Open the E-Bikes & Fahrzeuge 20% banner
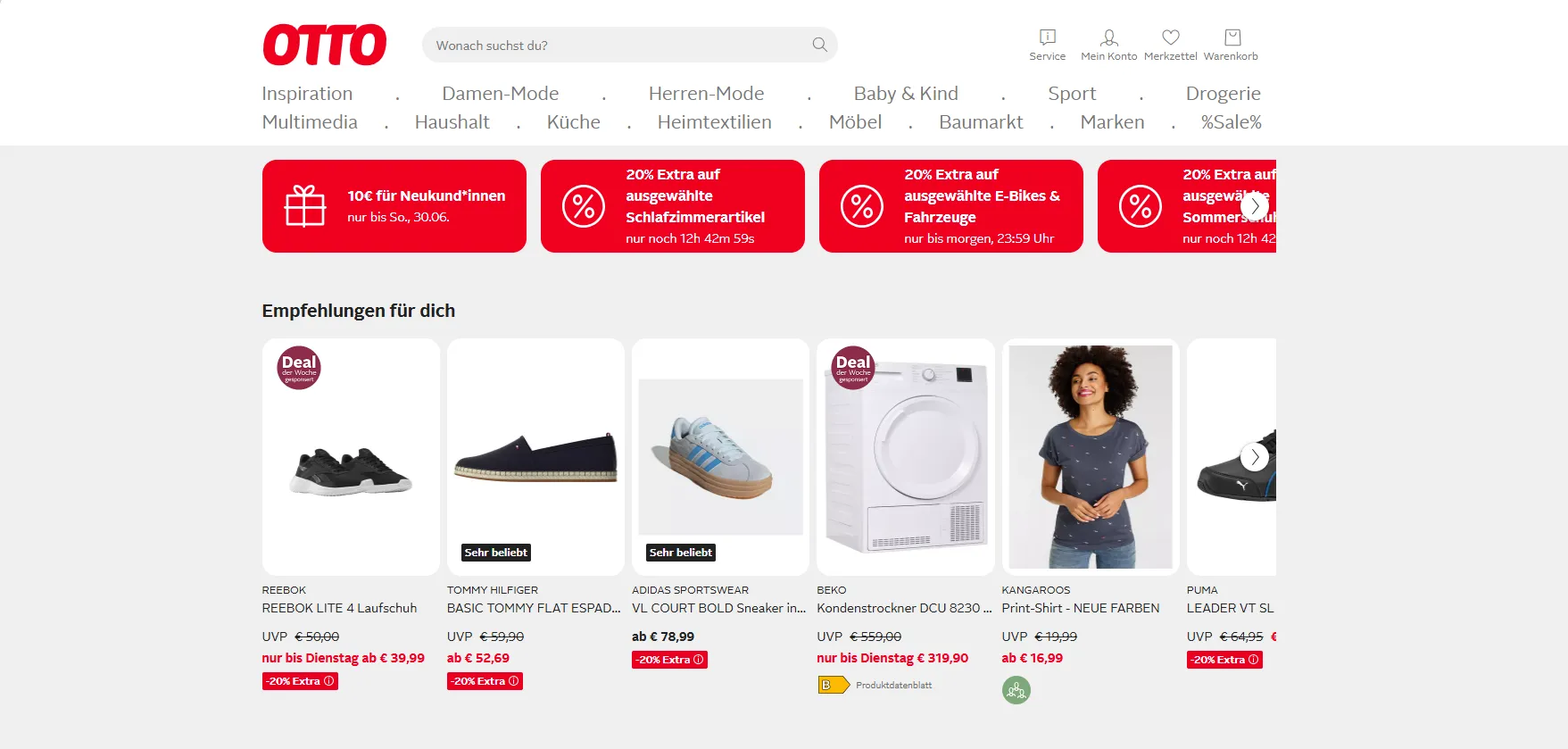Image resolution: width=1568 pixels, height=749 pixels. coord(951,206)
